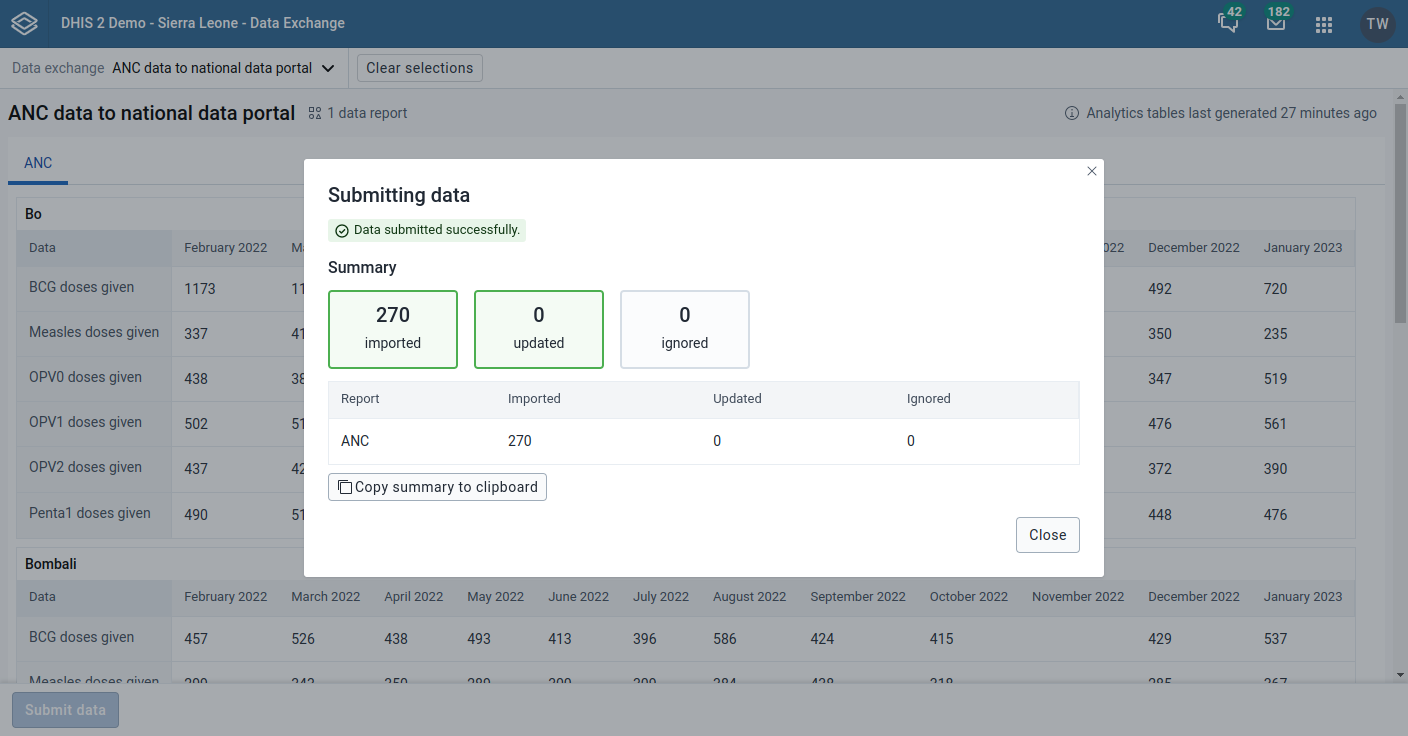Click the copy icon in clipboard button
The image size is (1408, 736).
point(344,487)
